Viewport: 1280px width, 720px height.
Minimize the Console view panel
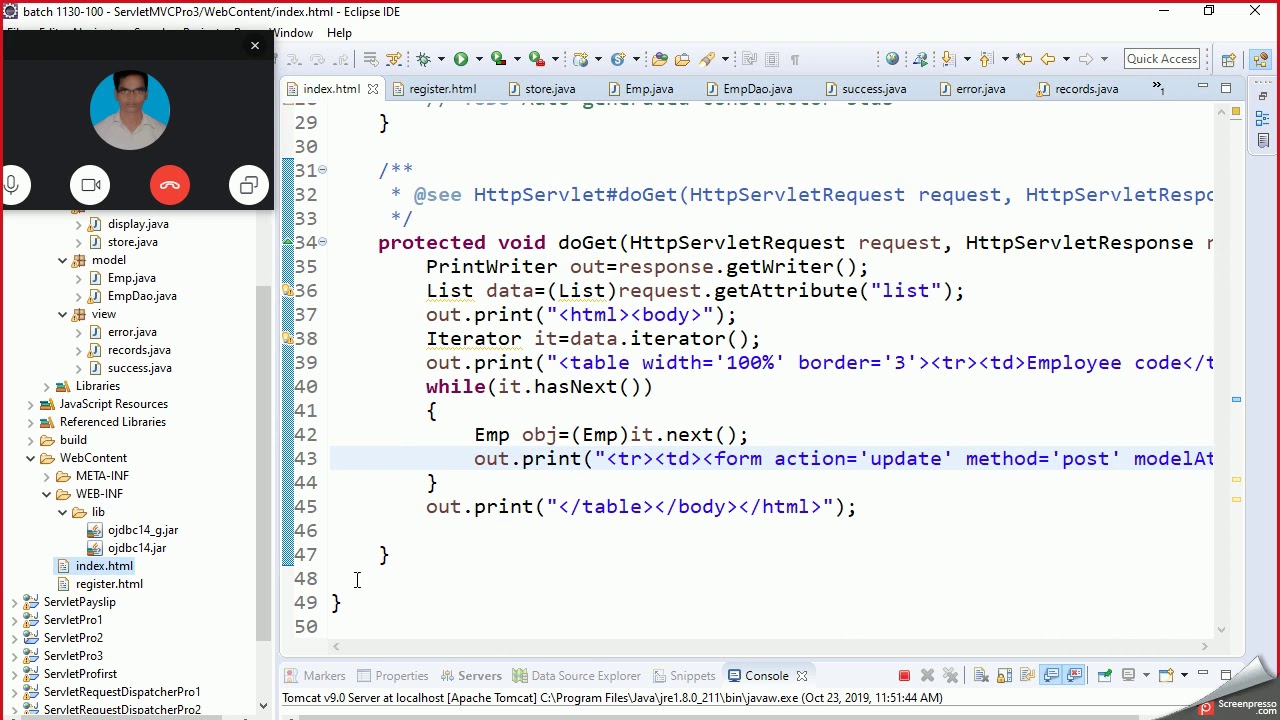click(1203, 675)
